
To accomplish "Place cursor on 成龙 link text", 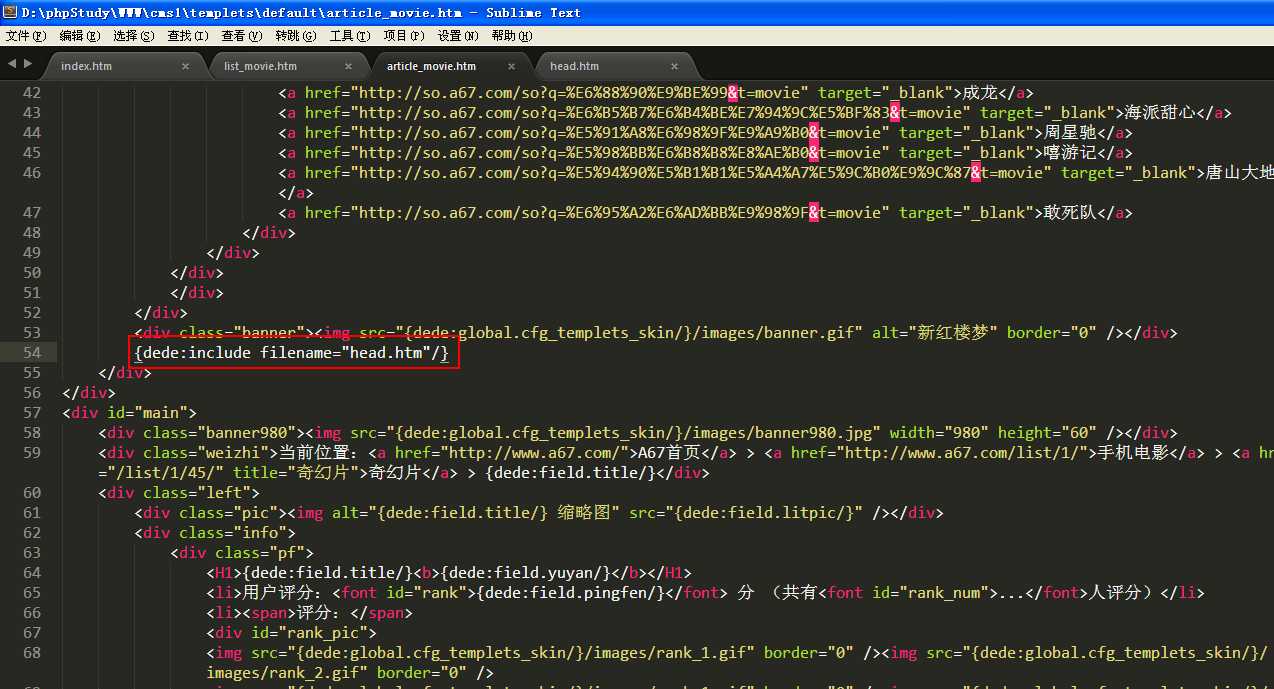I will click(x=980, y=93).
